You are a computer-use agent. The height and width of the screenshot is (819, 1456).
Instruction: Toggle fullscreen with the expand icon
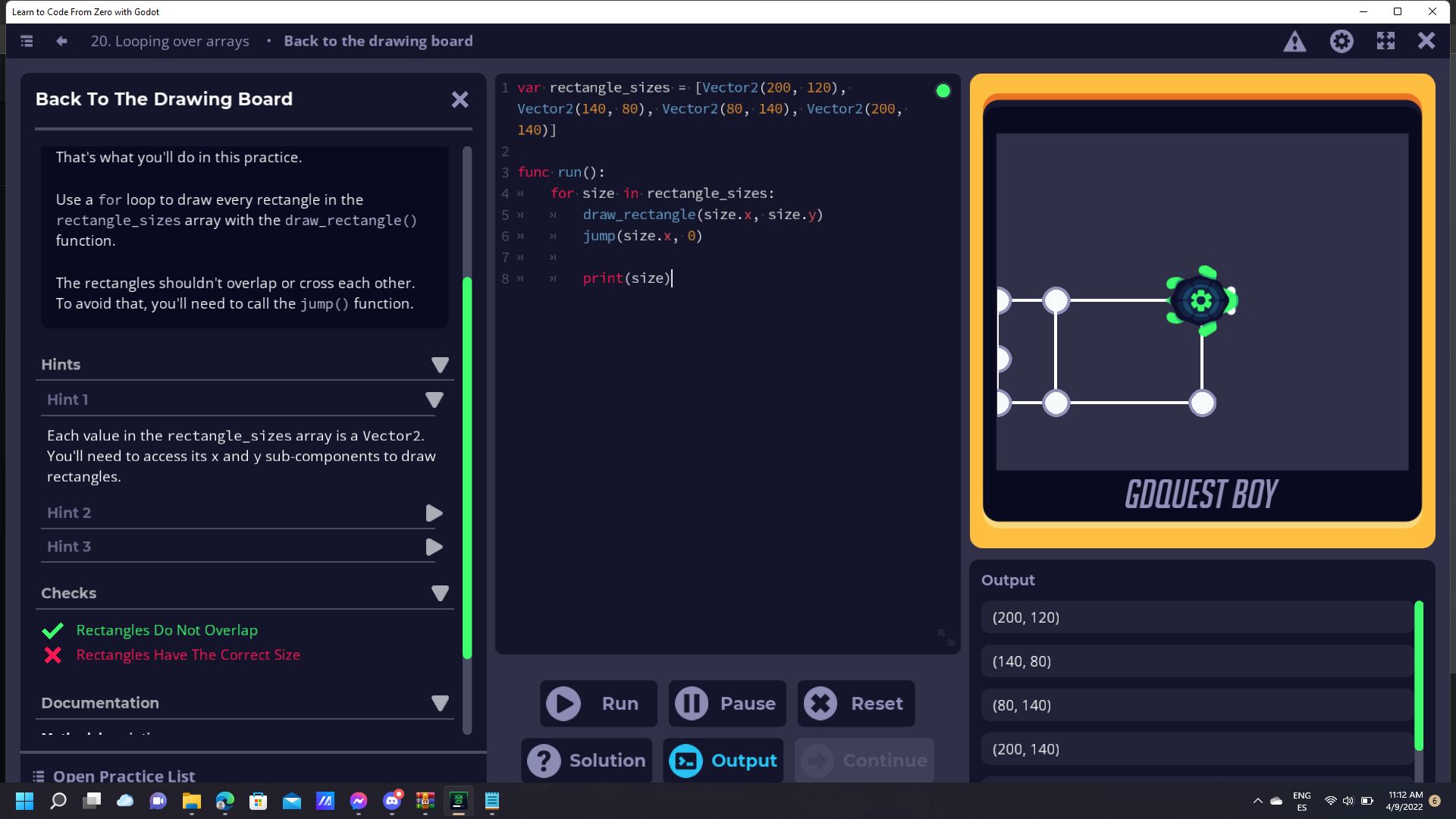click(x=1385, y=41)
